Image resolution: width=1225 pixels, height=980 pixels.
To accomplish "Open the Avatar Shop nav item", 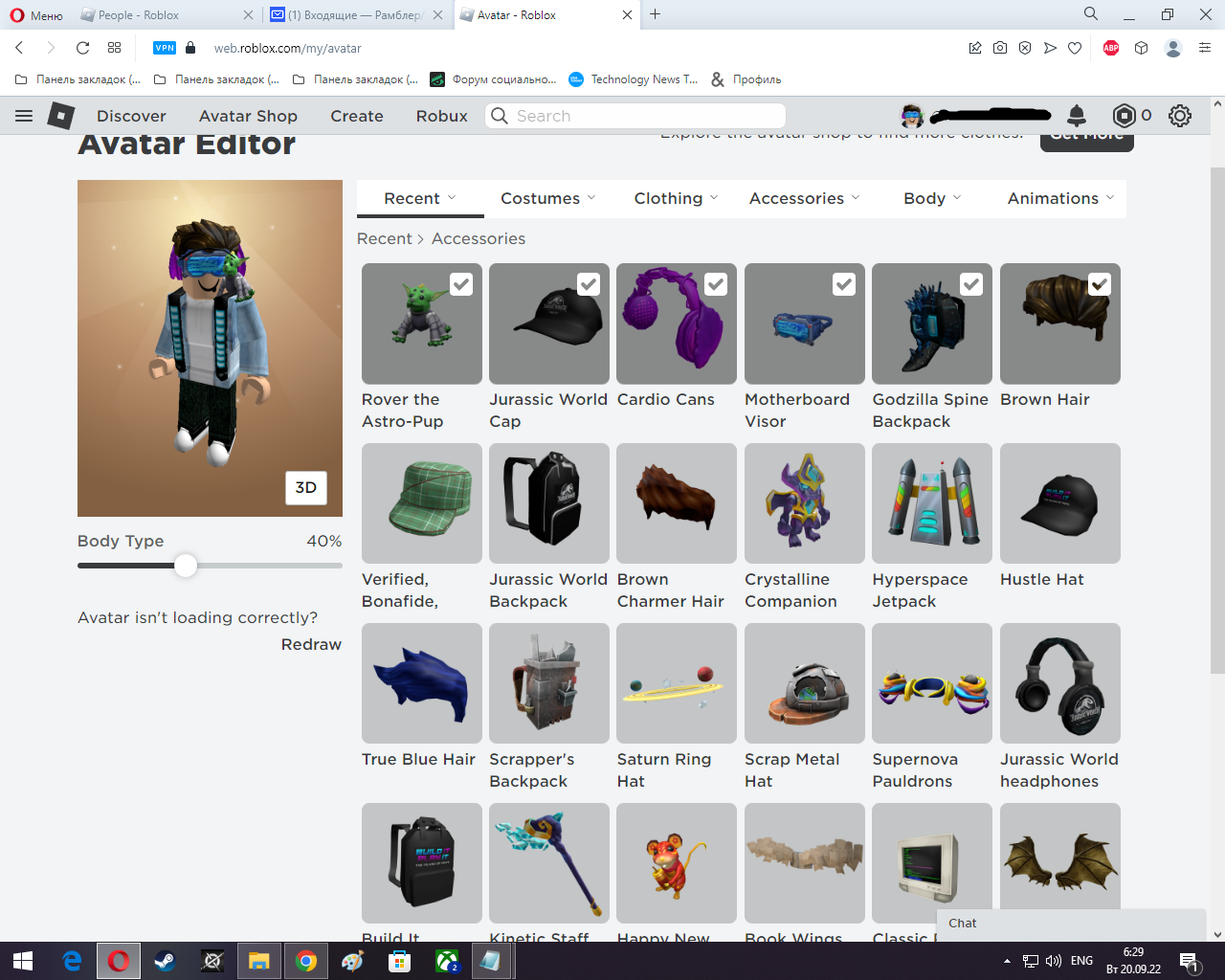I will [248, 116].
